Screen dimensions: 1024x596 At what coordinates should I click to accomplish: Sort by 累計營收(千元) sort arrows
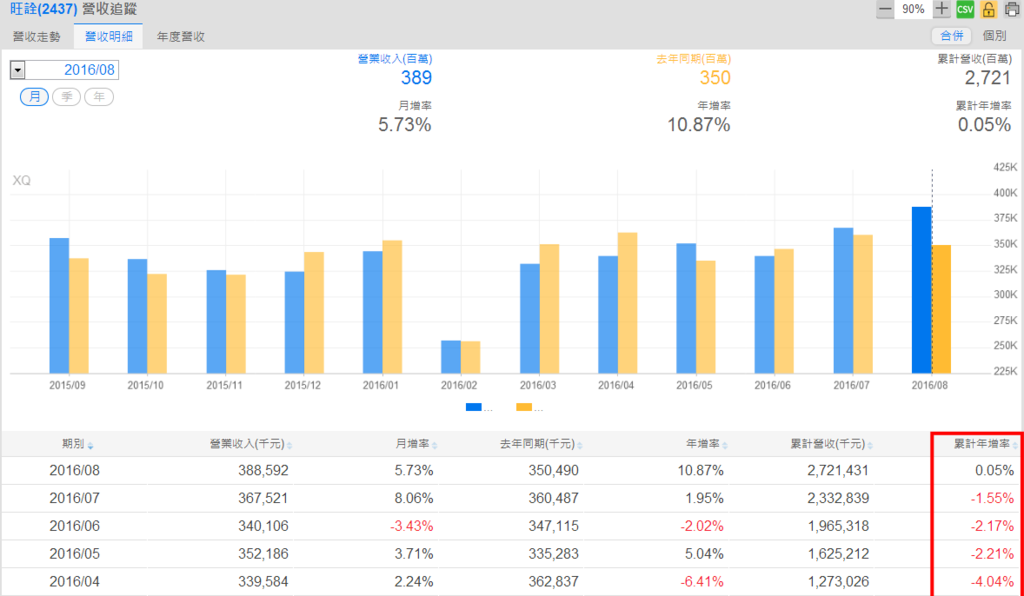871,445
